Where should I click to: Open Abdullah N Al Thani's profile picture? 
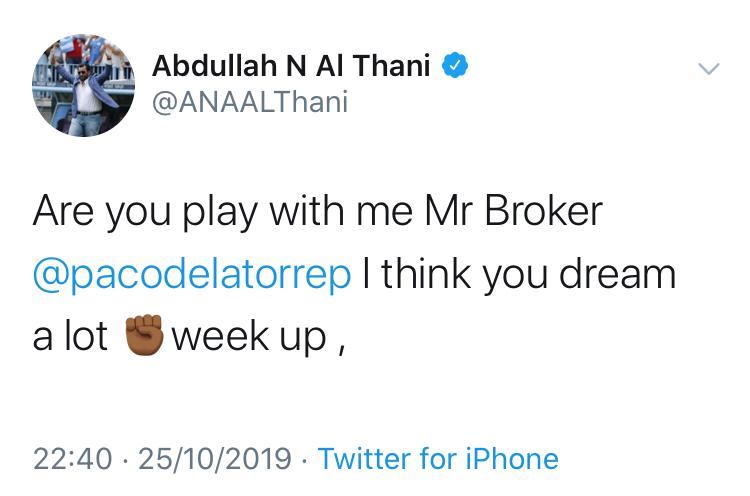pos(83,85)
